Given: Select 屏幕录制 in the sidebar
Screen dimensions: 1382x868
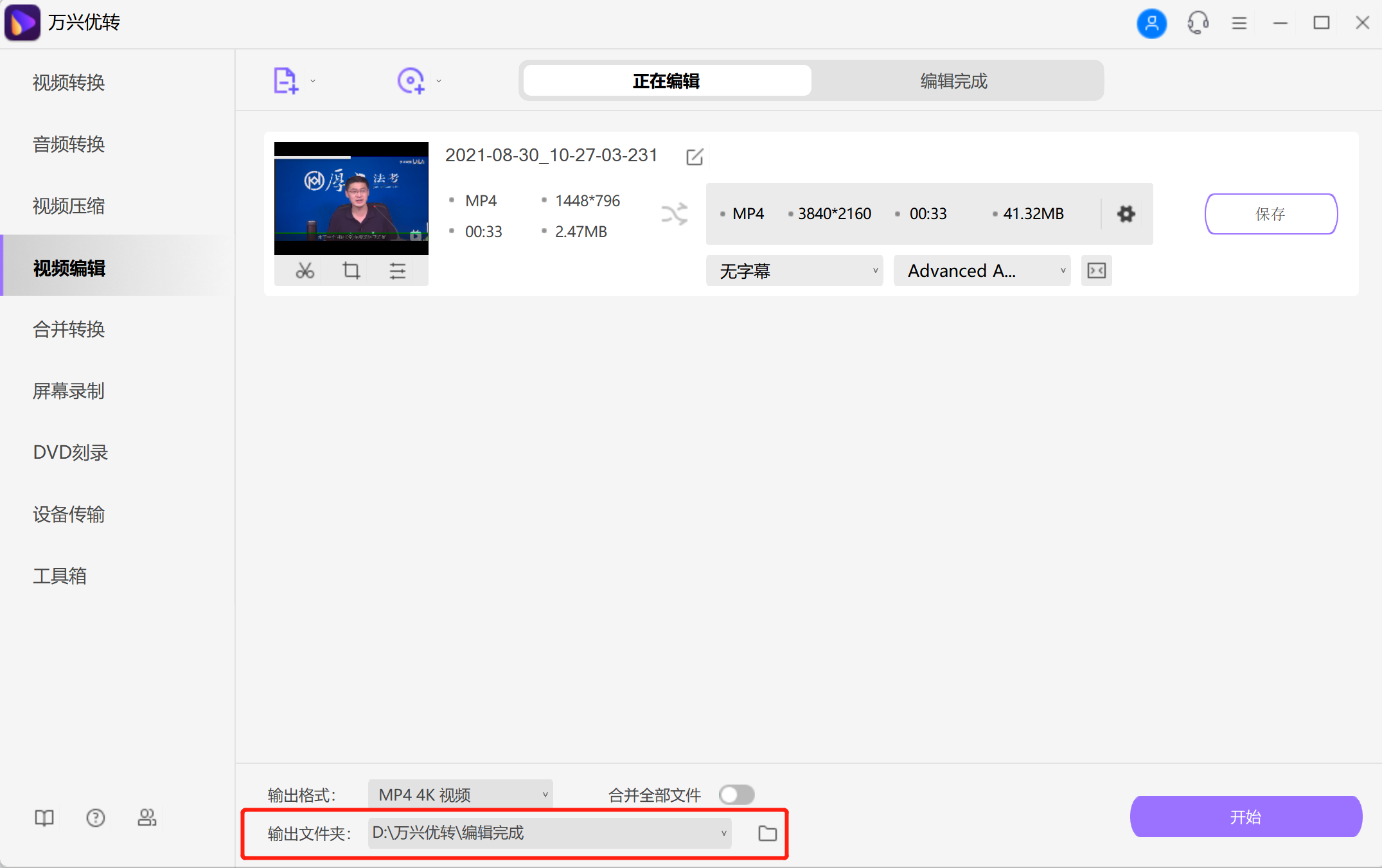Looking at the screenshot, I should [68, 391].
